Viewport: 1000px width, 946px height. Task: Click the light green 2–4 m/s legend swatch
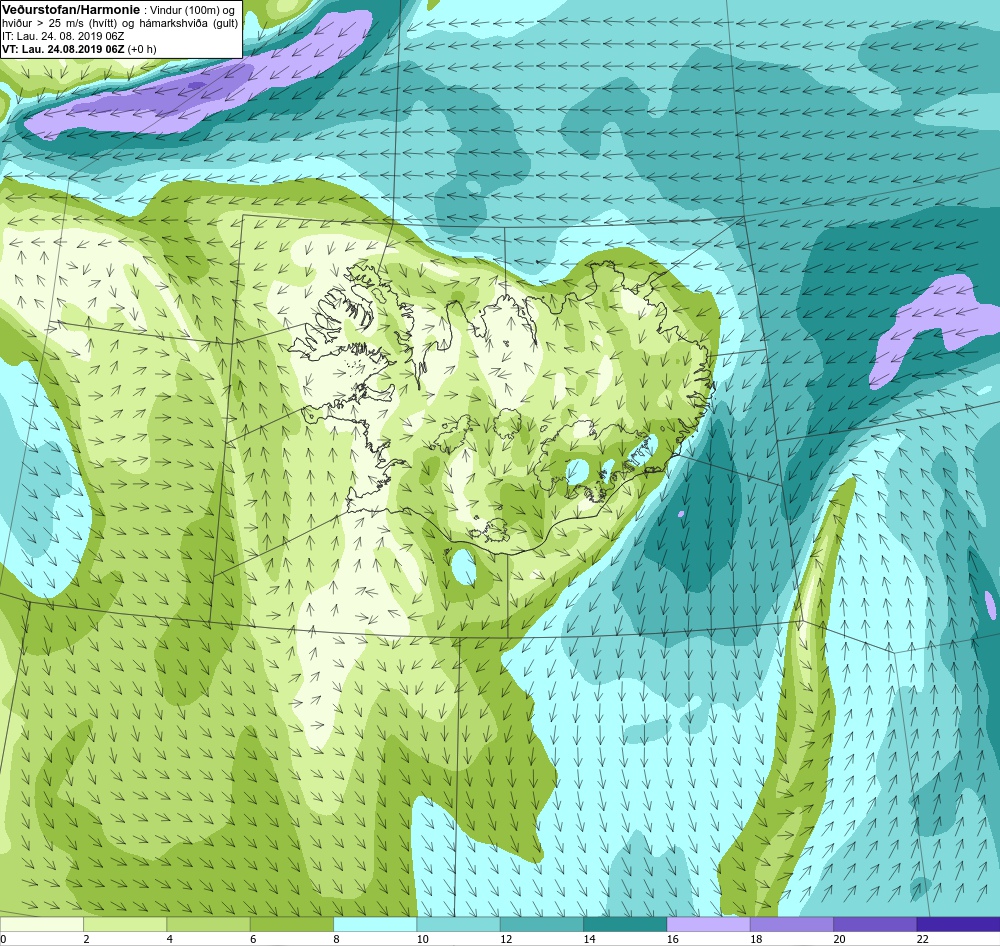pos(125,924)
